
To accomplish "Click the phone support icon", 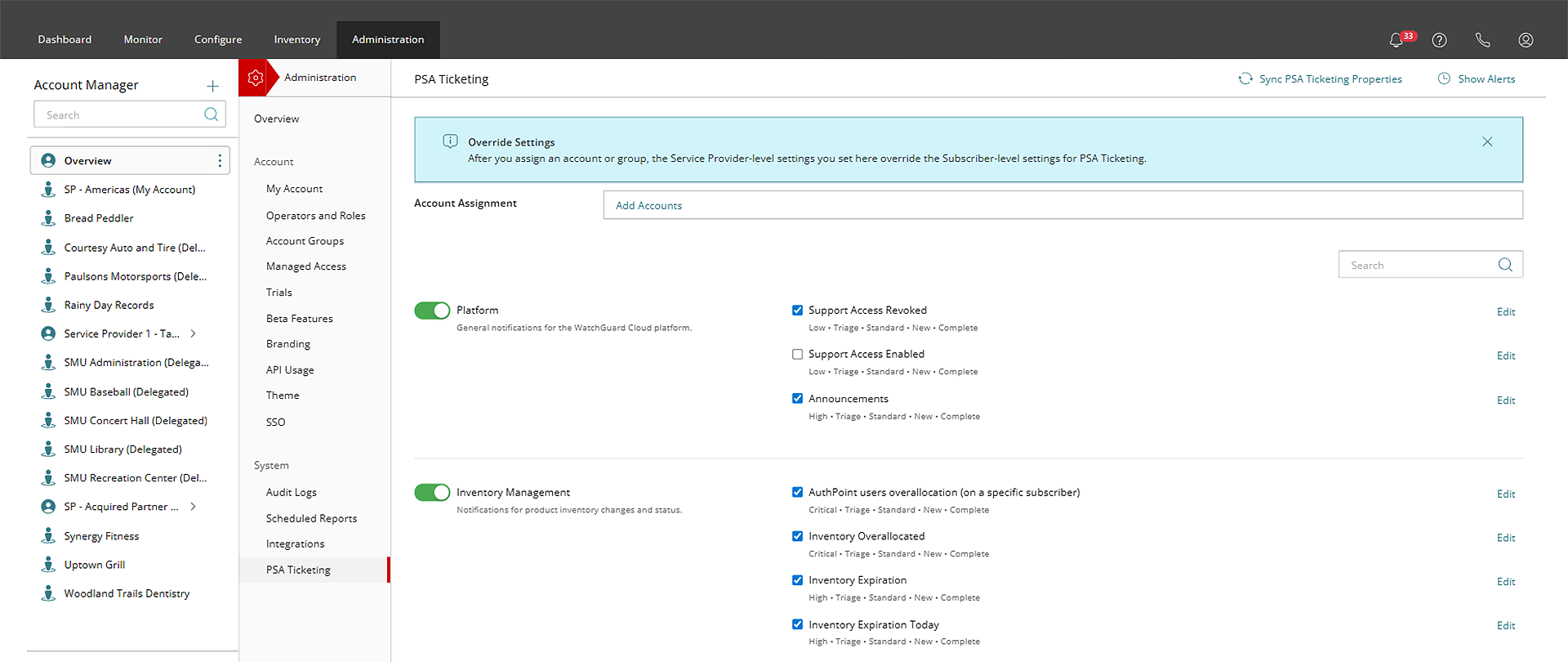I will pos(1482,40).
